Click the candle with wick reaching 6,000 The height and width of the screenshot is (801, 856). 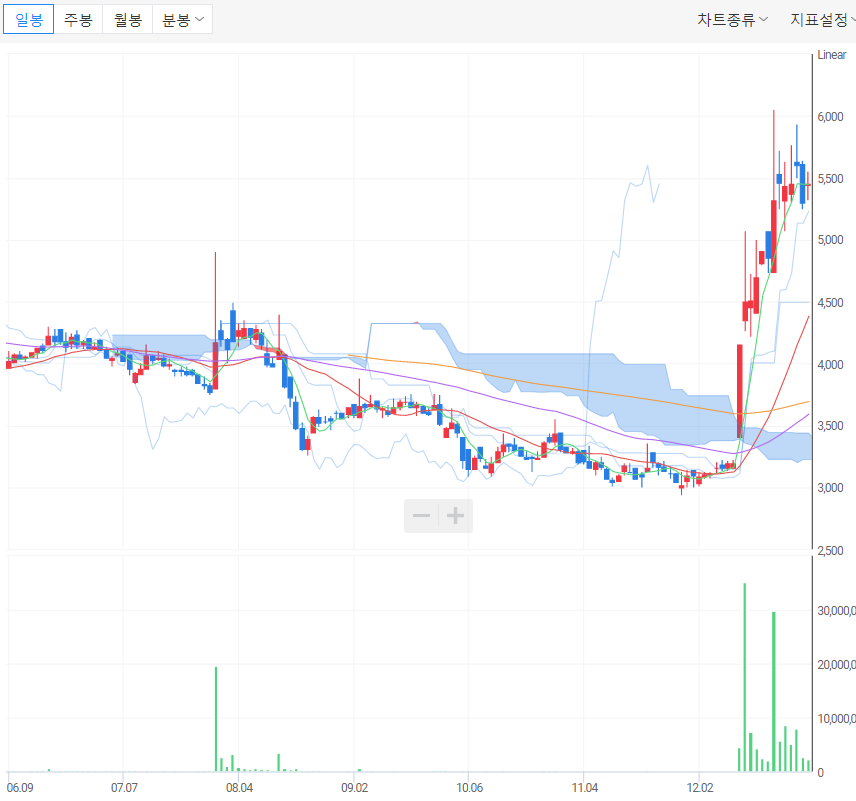click(x=774, y=236)
